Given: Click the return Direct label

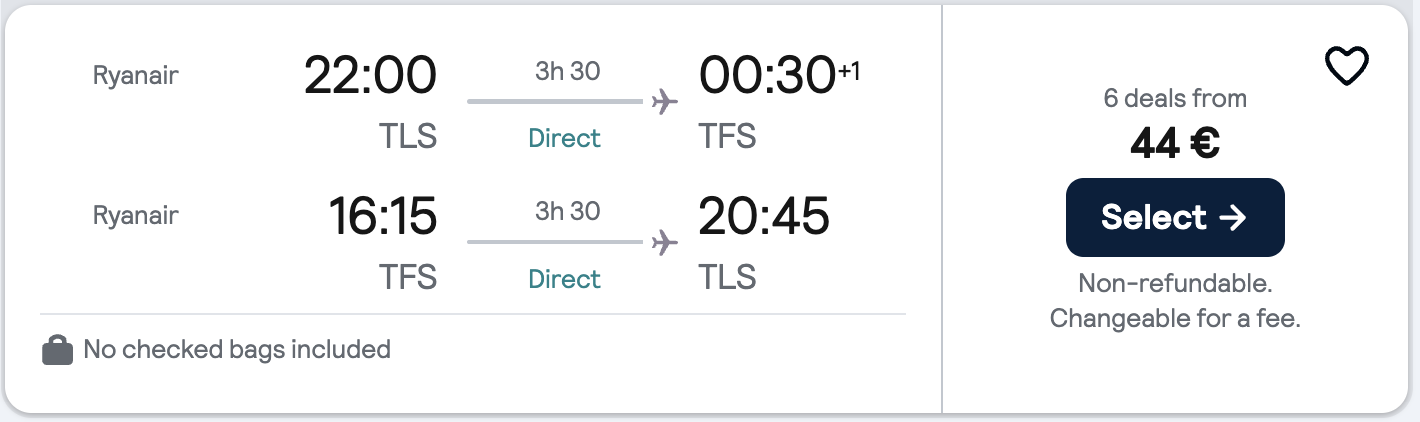Looking at the screenshot, I should tap(565, 279).
